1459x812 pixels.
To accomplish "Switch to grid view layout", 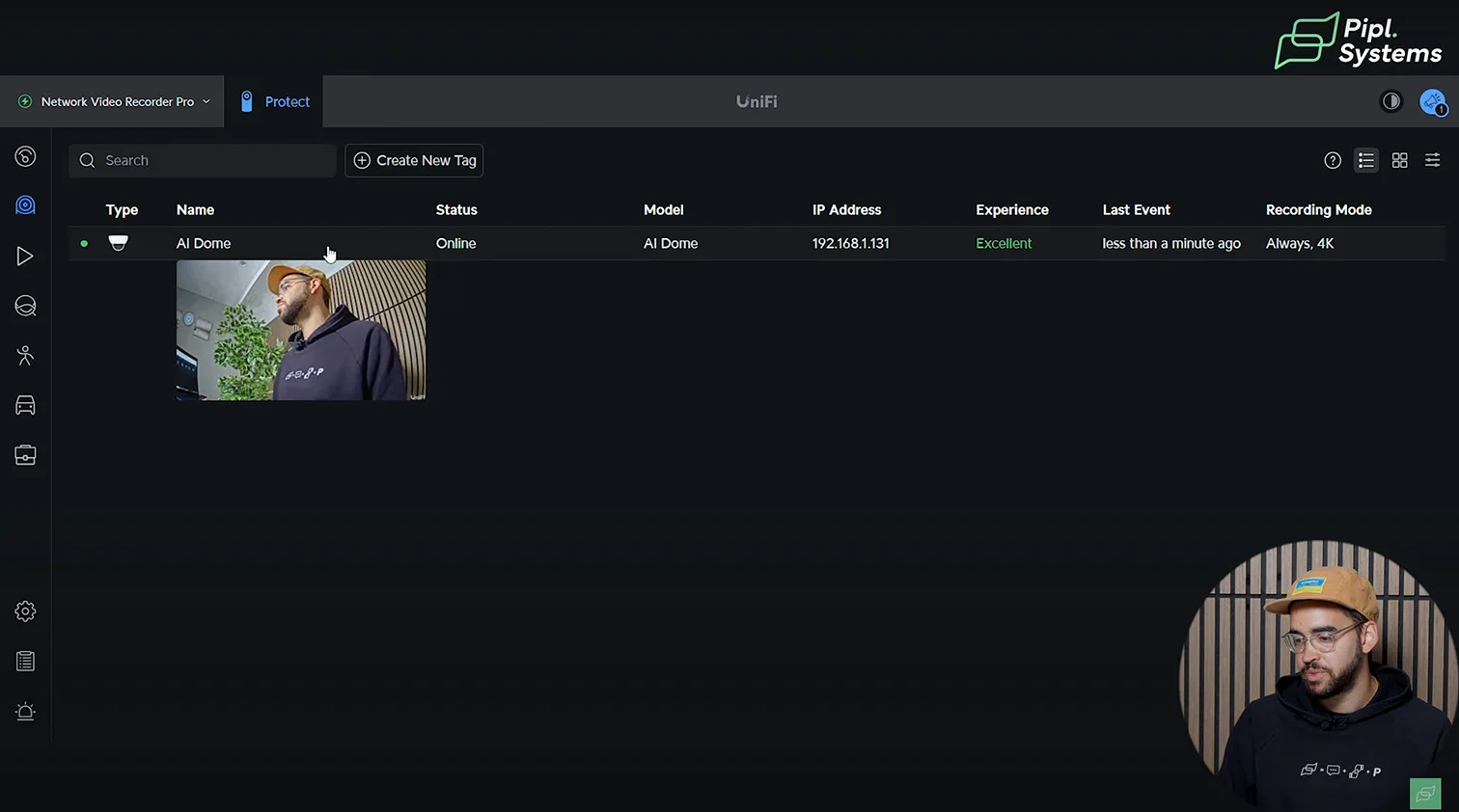I will pyautogui.click(x=1399, y=161).
